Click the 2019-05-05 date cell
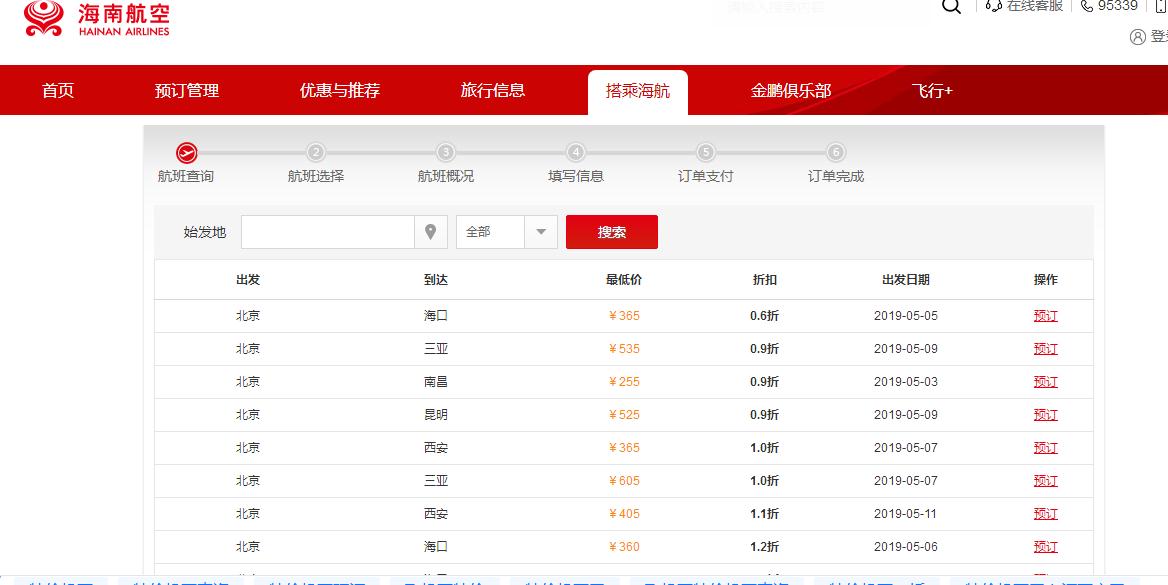 pos(906,316)
